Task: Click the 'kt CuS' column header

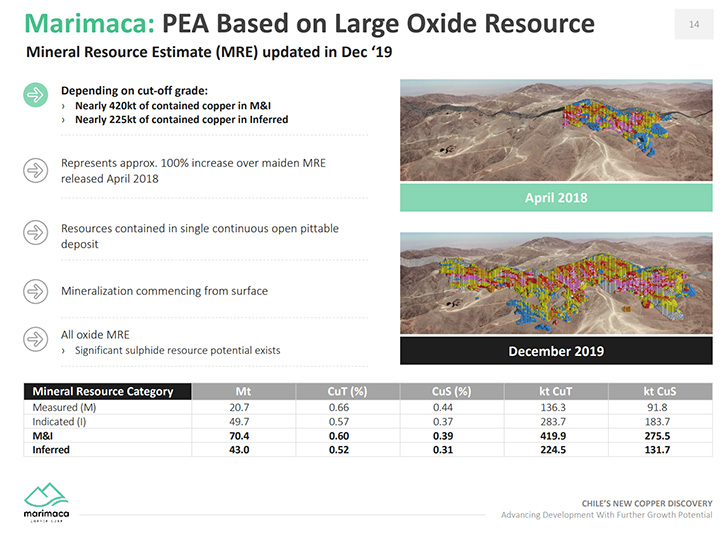Action: (660, 391)
